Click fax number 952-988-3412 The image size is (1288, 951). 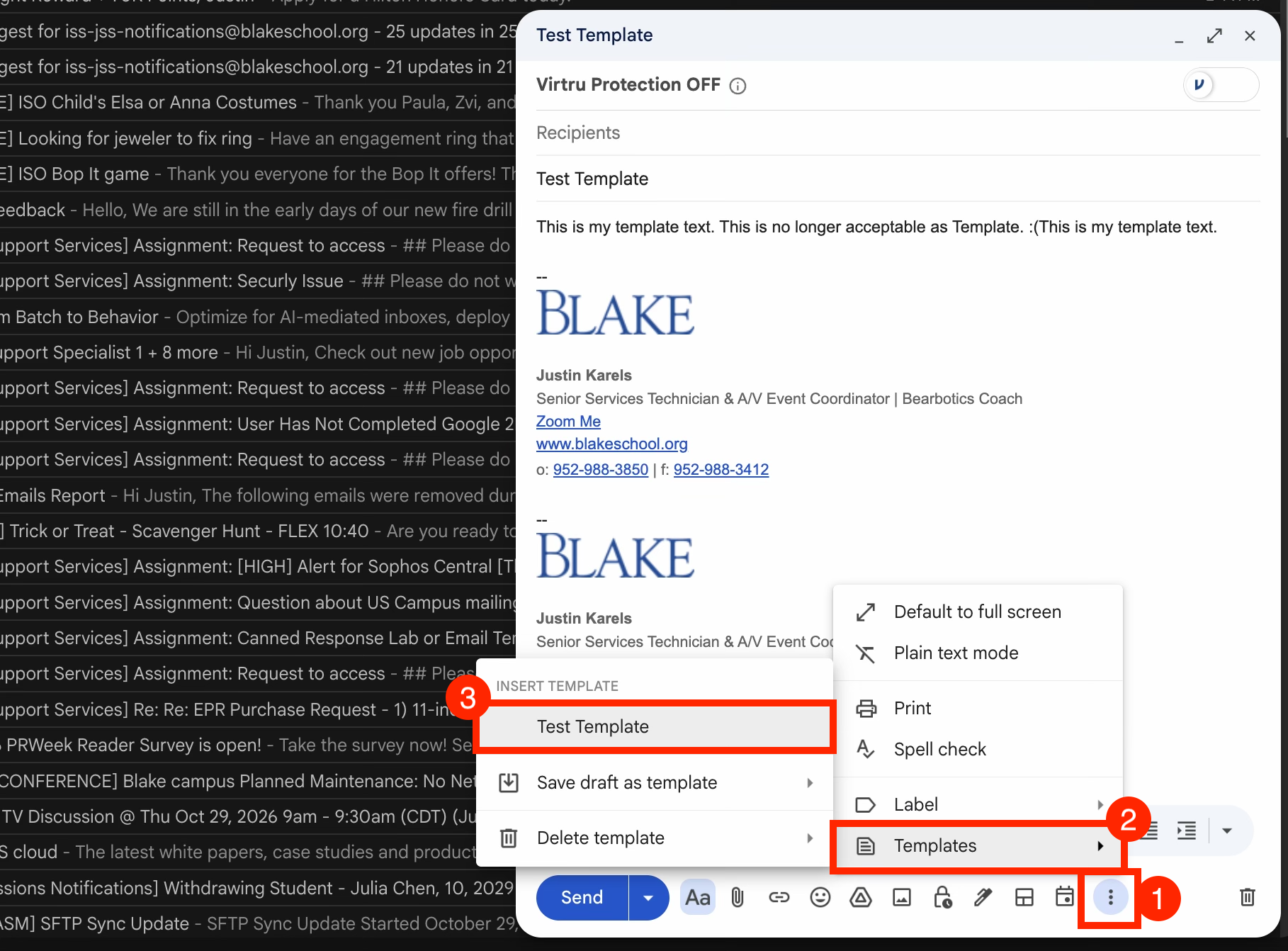(x=721, y=470)
